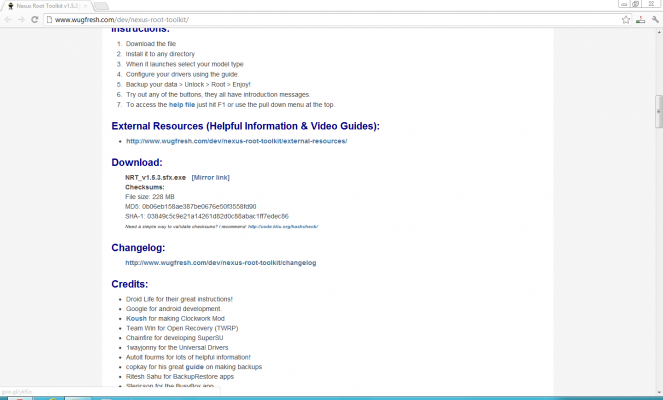Click the External Resources heading
Viewport: 663px width, 400px height.
tap(245, 126)
